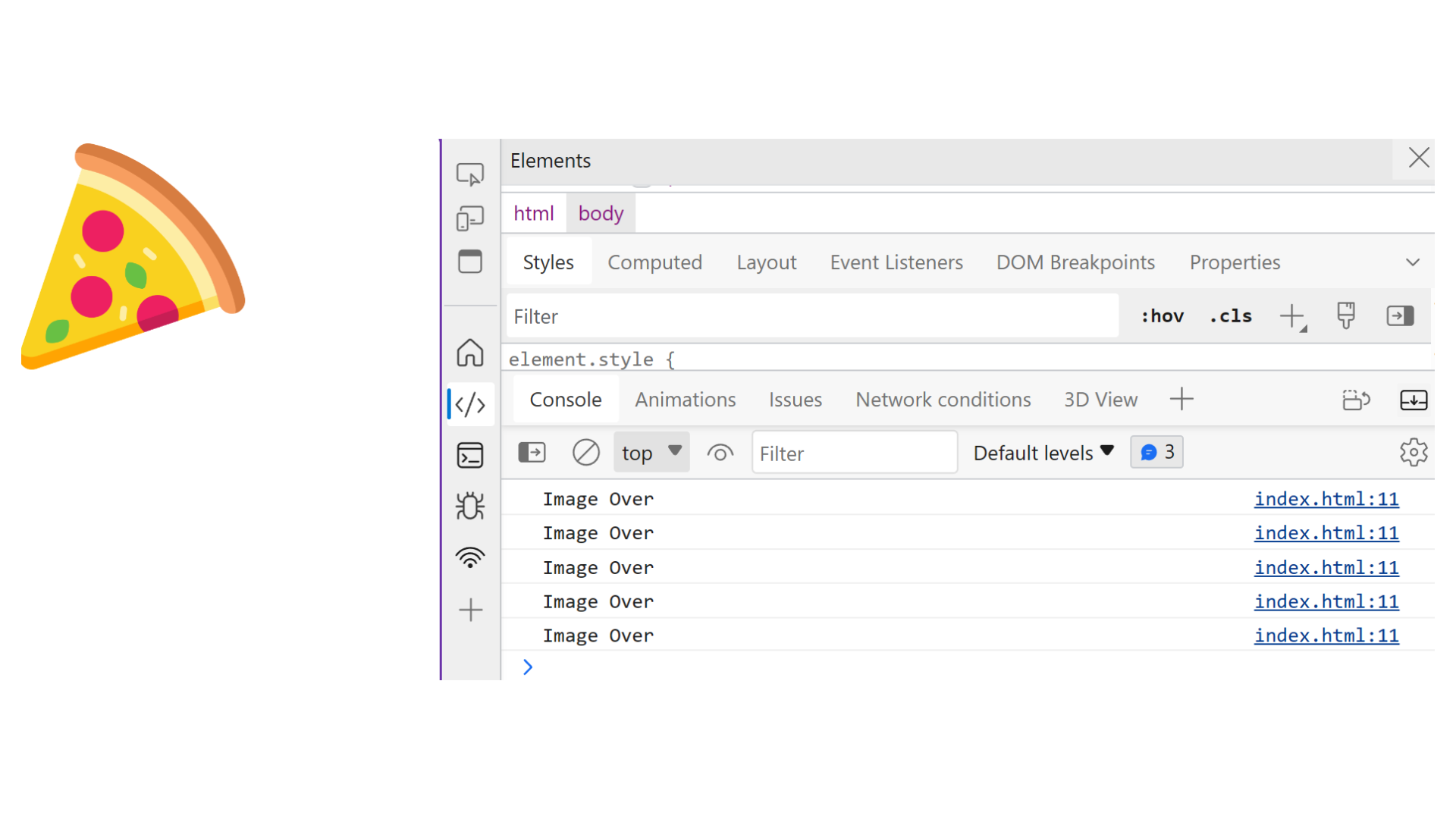
Task: Expand the top frame context dropdown
Action: tap(650, 453)
